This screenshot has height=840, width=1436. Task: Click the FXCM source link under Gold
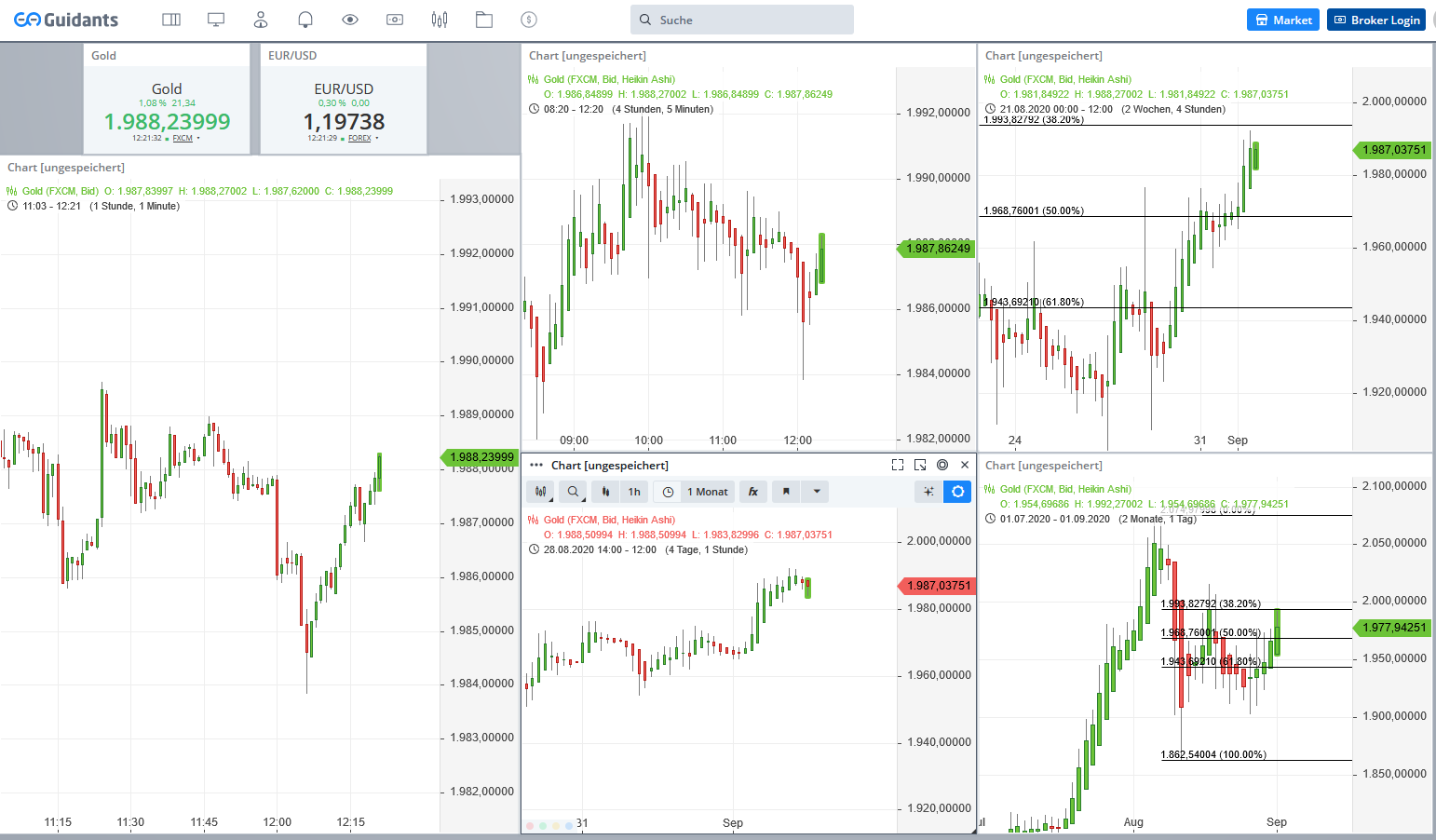183,138
